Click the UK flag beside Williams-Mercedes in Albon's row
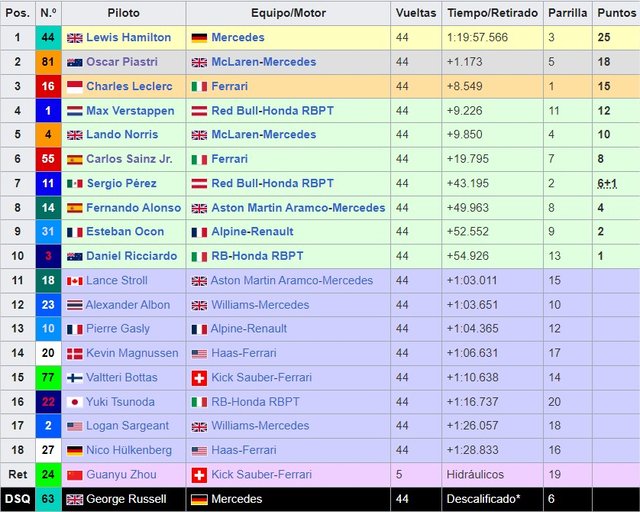 coord(199,305)
